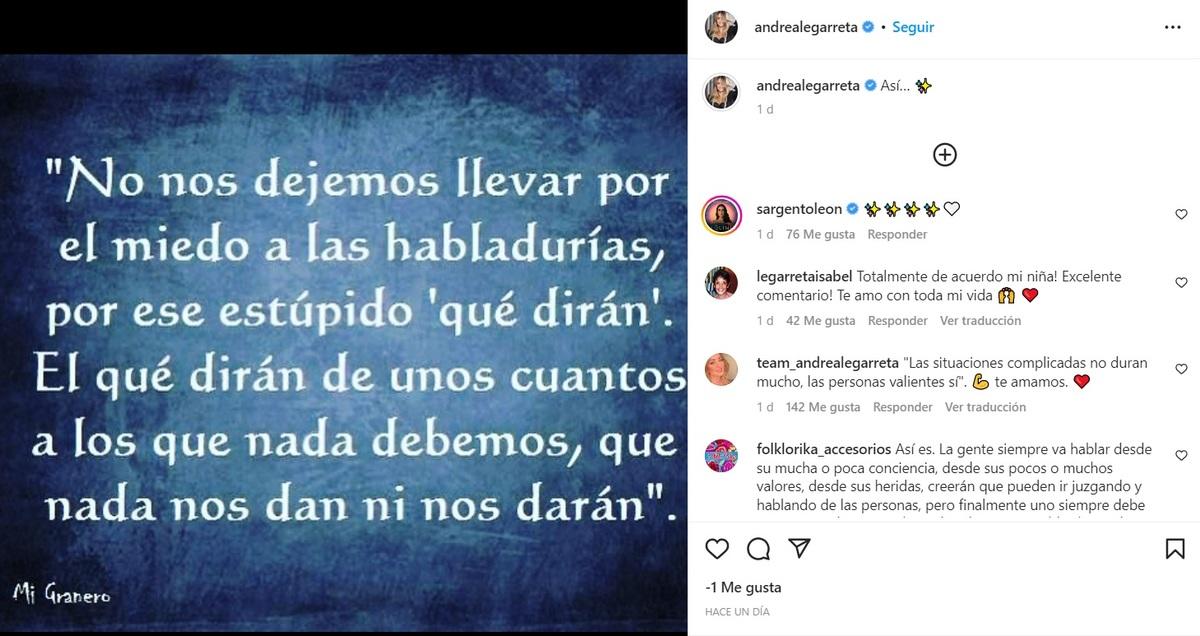The width and height of the screenshot is (1200, 636).
Task: Open team_andrealegarreta username link
Action: [827, 363]
